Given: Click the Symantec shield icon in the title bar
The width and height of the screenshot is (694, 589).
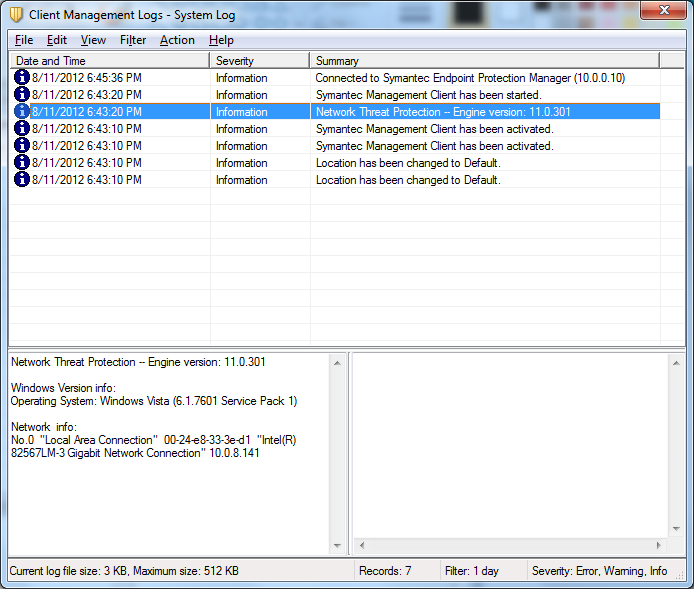Looking at the screenshot, I should [16, 14].
